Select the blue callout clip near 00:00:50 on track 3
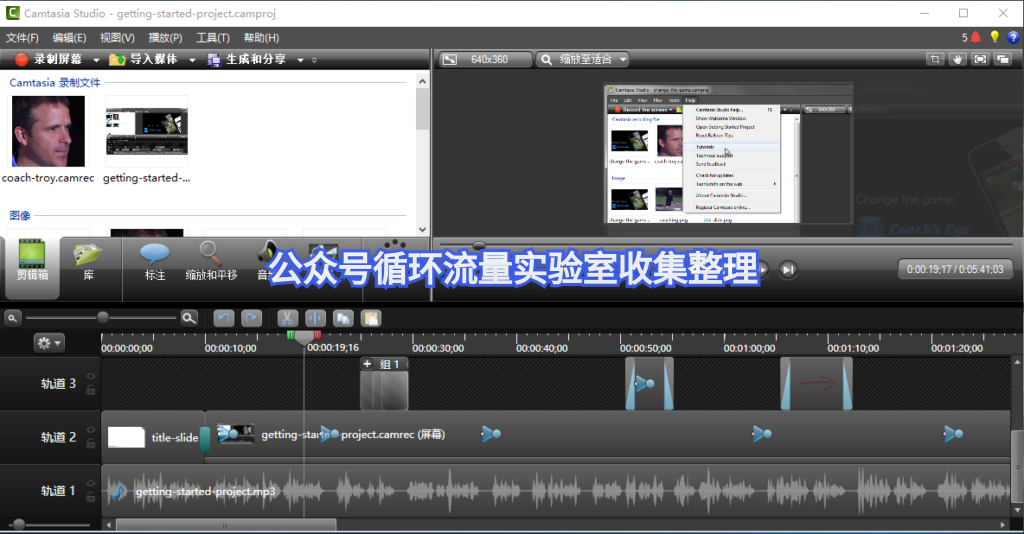 coord(649,384)
